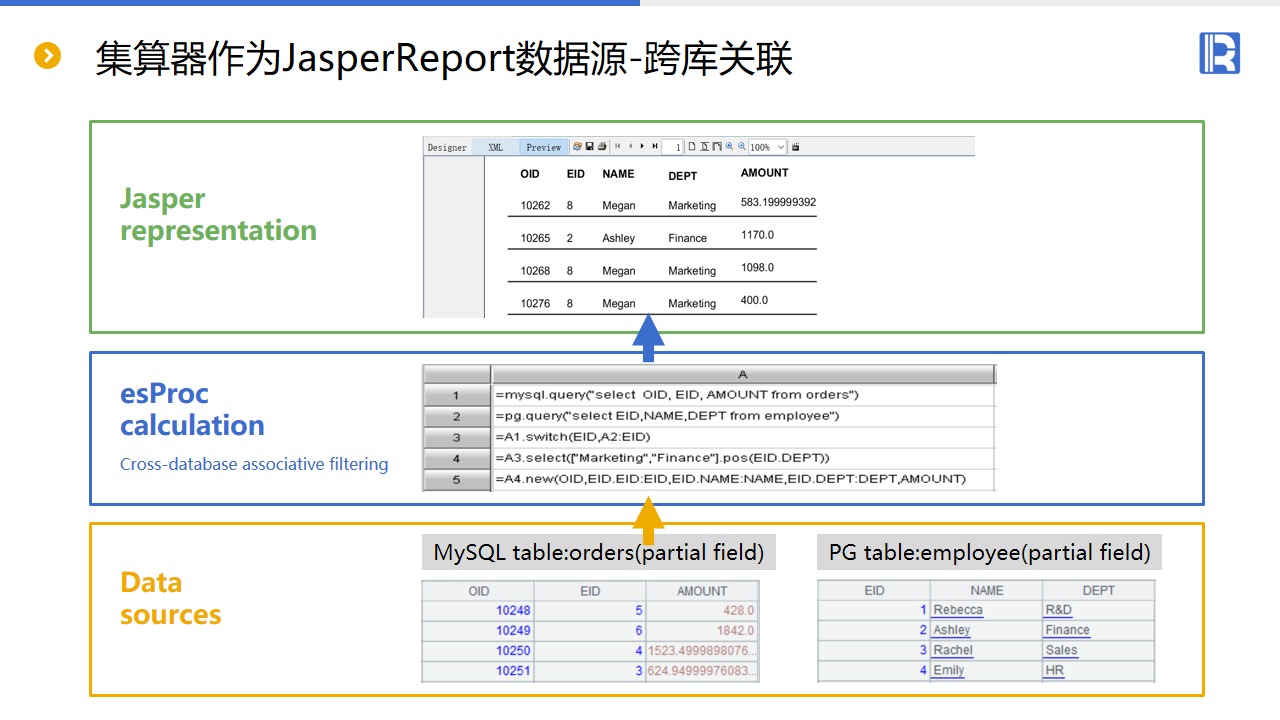Select row header 3 in esProc grid

457,437
